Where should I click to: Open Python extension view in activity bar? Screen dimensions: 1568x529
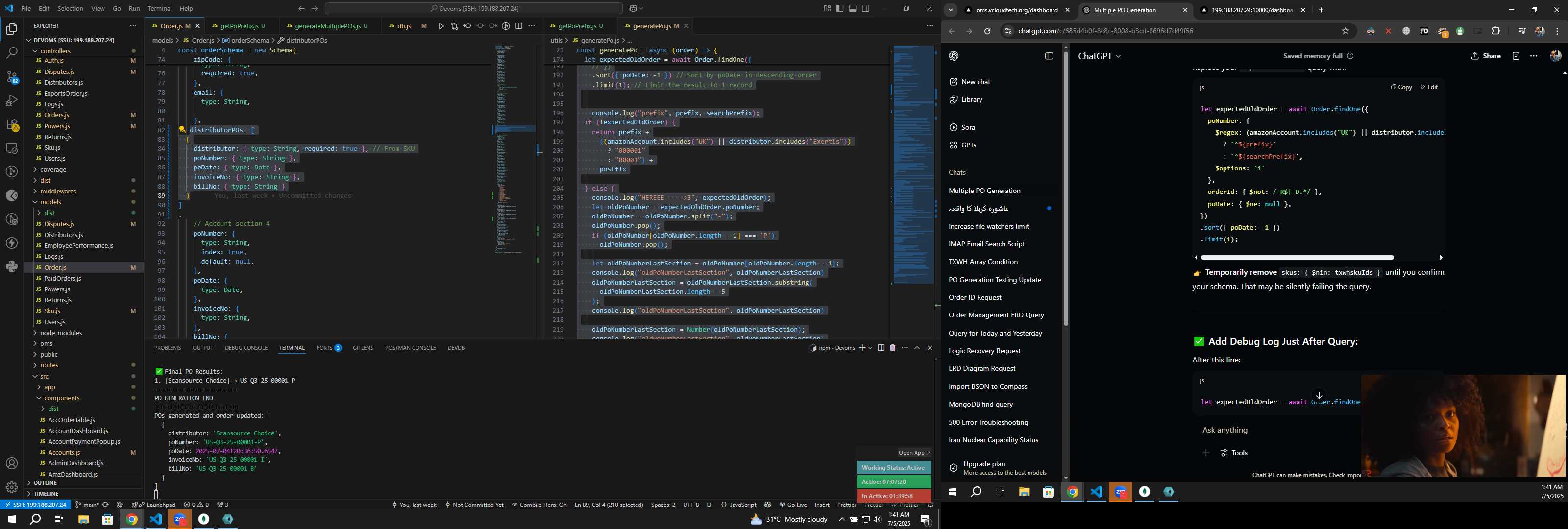pos(12,266)
